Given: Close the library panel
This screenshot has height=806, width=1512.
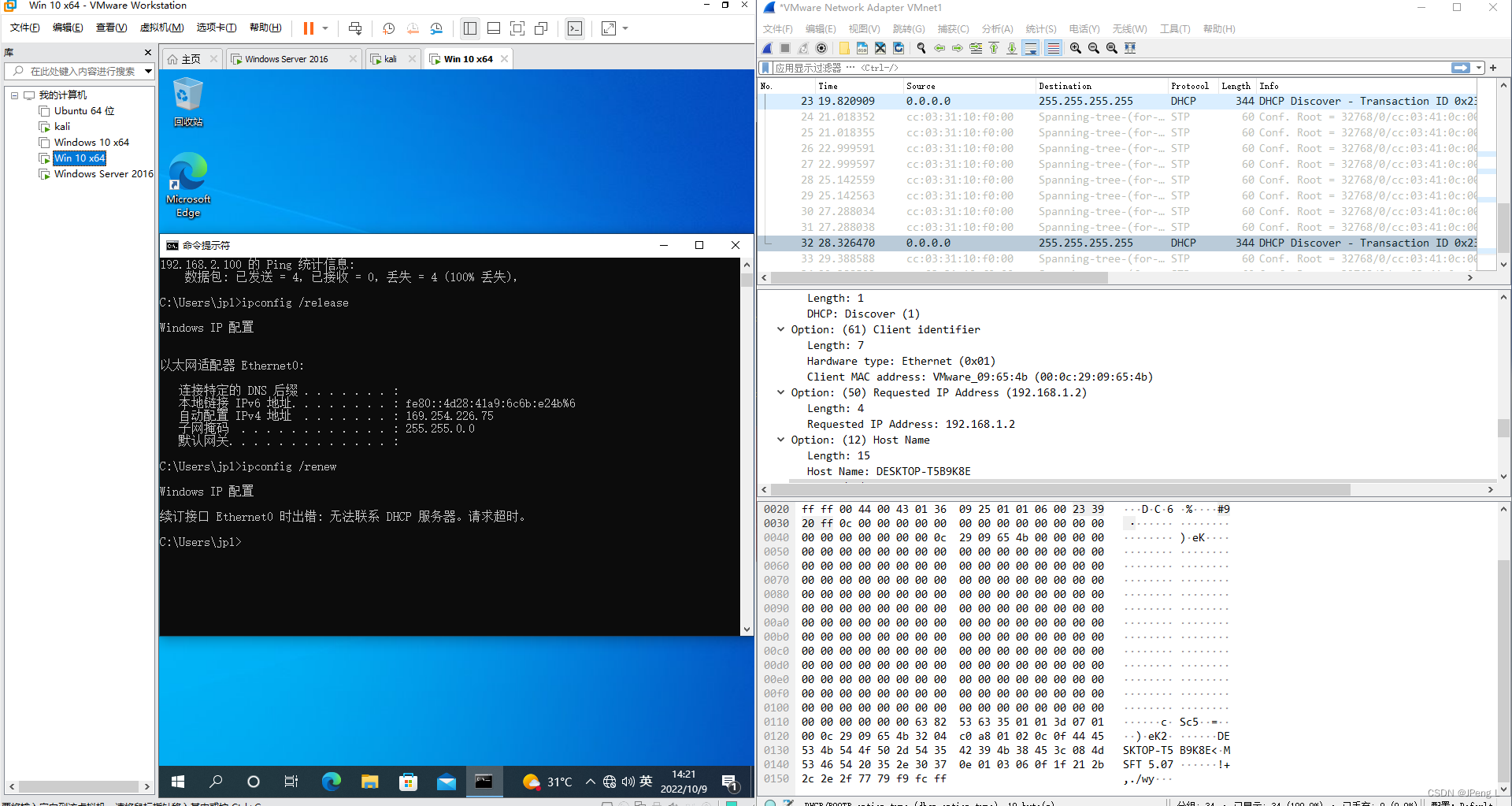Looking at the screenshot, I should click(x=148, y=52).
